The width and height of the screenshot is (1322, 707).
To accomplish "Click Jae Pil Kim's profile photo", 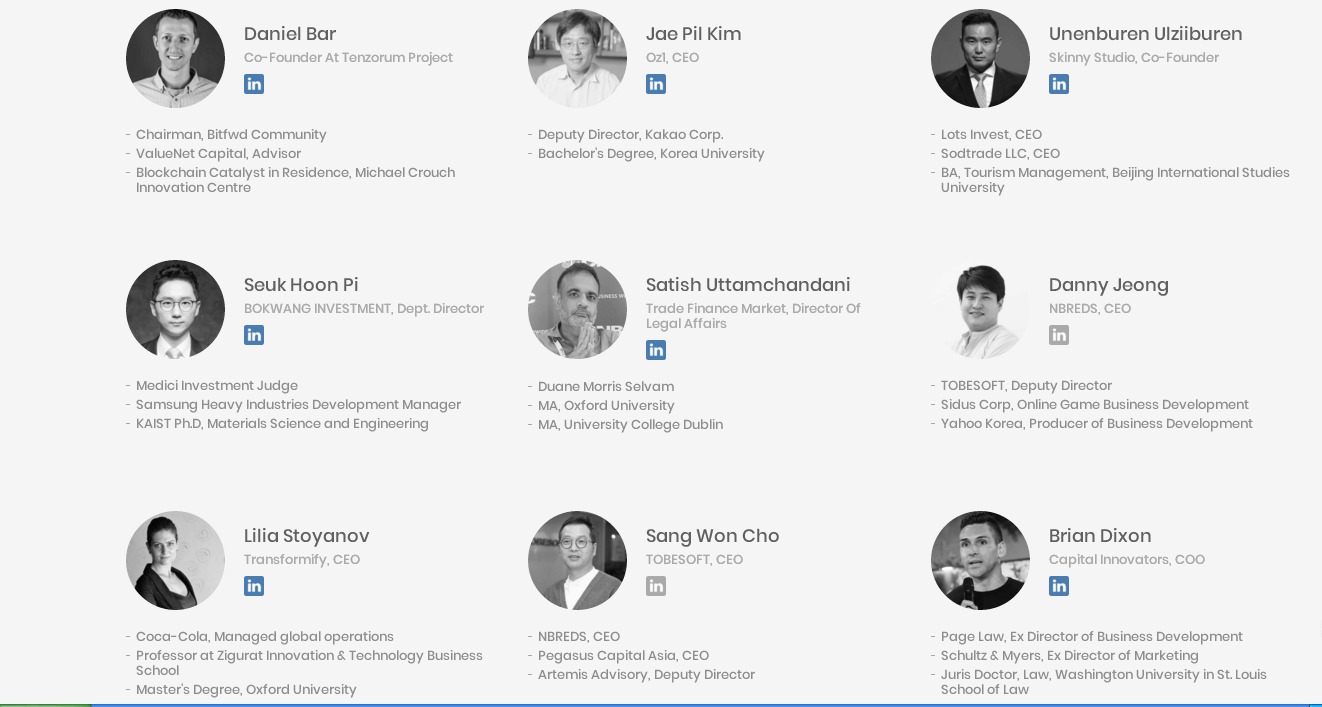I will click(577, 58).
